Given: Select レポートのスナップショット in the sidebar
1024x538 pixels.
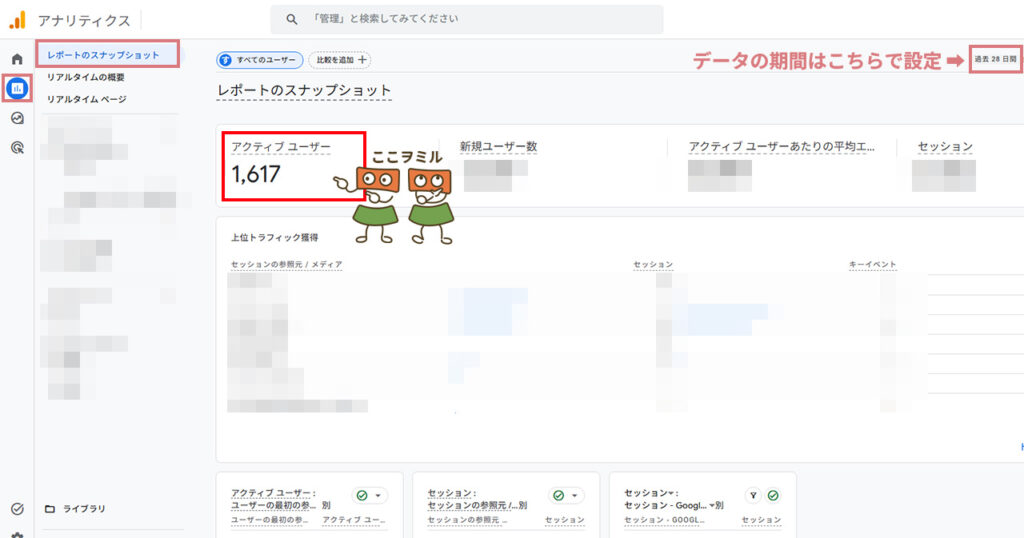Looking at the screenshot, I should [x=107, y=55].
